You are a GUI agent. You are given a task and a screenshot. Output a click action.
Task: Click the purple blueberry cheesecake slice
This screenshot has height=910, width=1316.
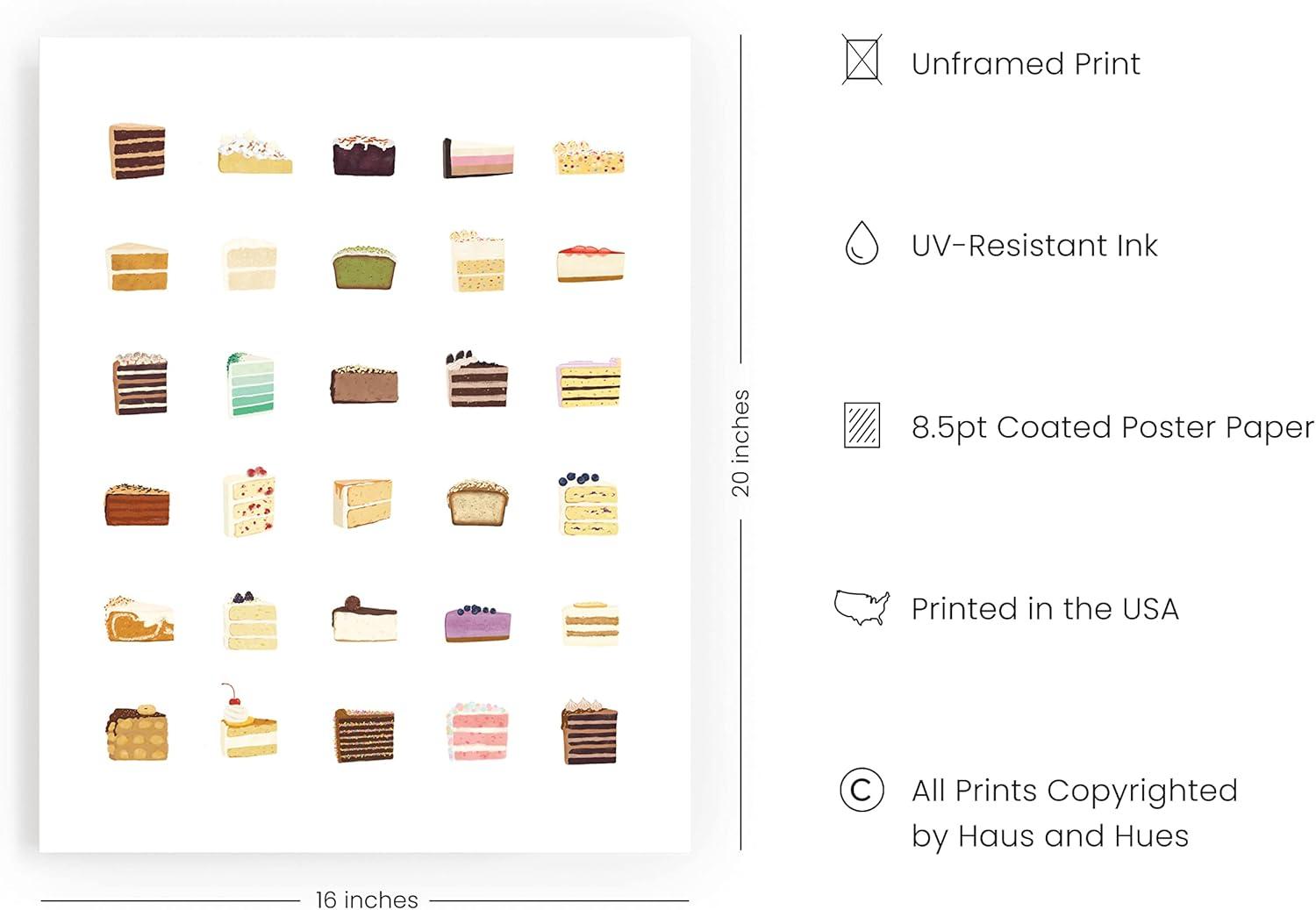(477, 622)
